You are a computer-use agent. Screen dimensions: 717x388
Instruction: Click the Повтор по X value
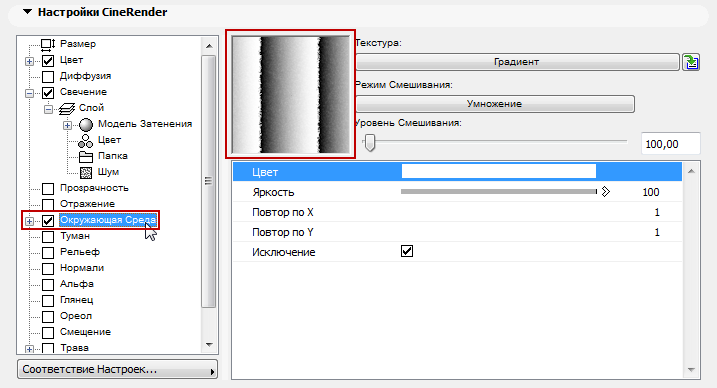click(x=657, y=213)
